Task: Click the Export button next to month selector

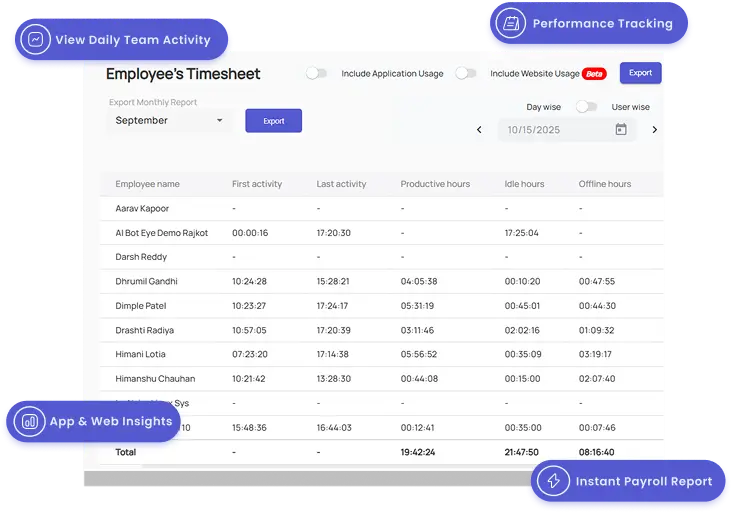Action: [273, 121]
